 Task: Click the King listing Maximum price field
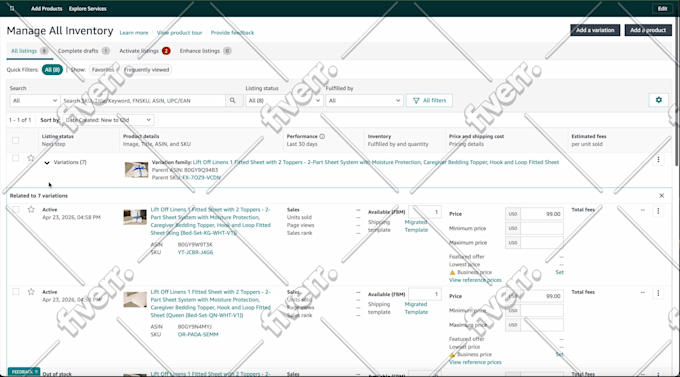(542, 243)
